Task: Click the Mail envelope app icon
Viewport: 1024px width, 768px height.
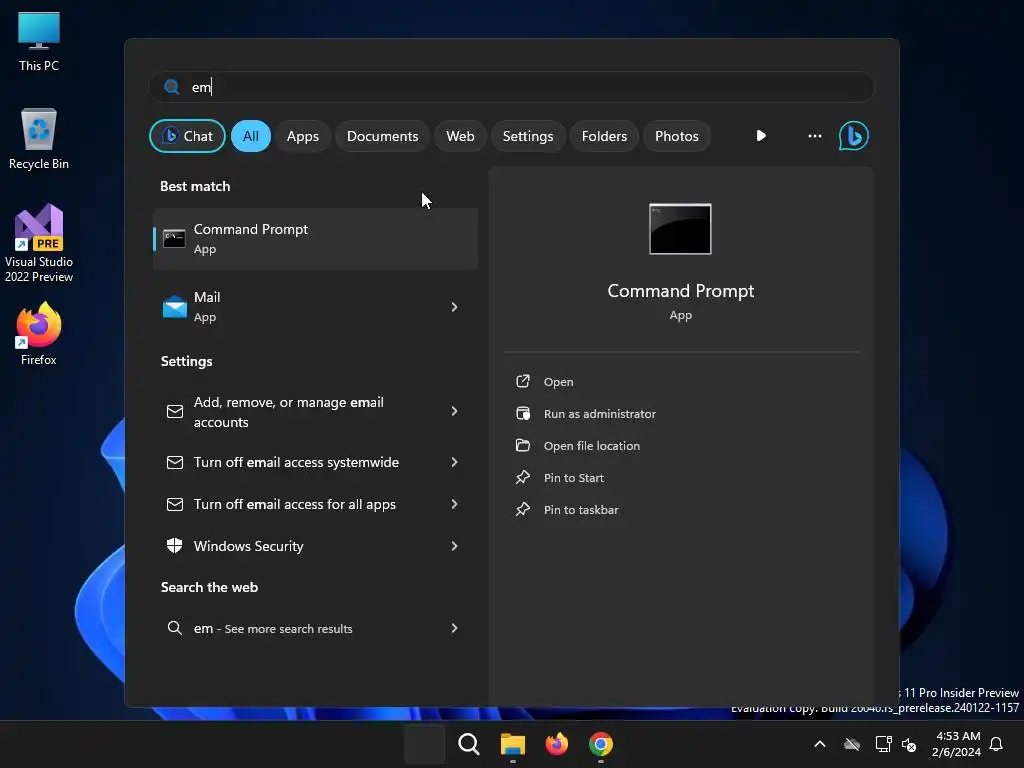Action: click(174, 307)
